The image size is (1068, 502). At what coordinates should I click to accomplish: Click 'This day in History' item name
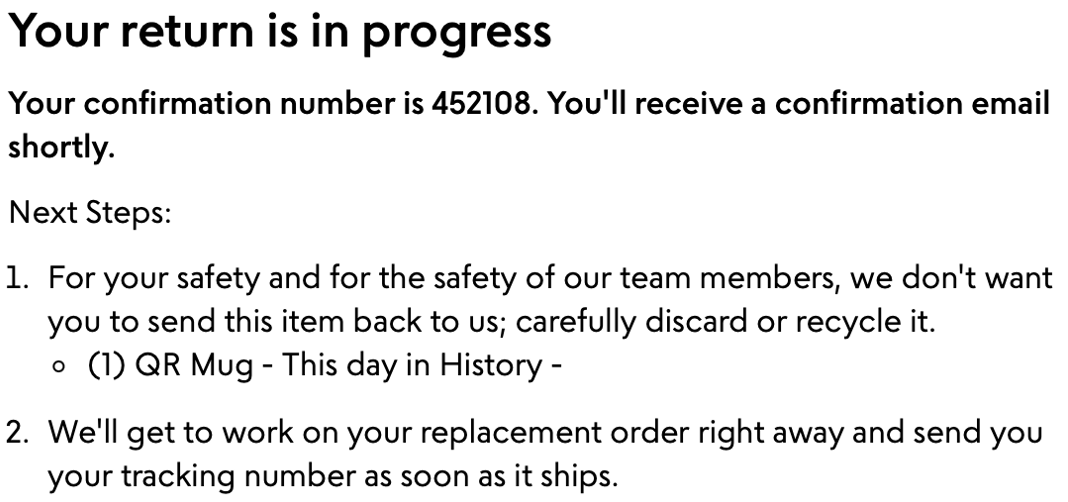(x=411, y=366)
